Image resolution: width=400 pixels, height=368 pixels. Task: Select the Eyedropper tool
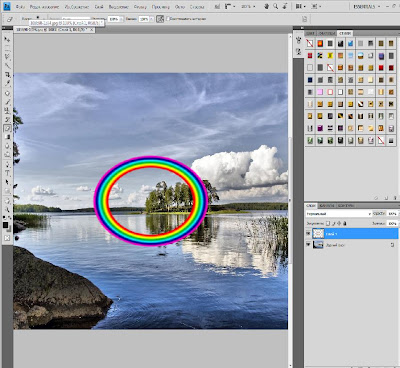point(7,83)
